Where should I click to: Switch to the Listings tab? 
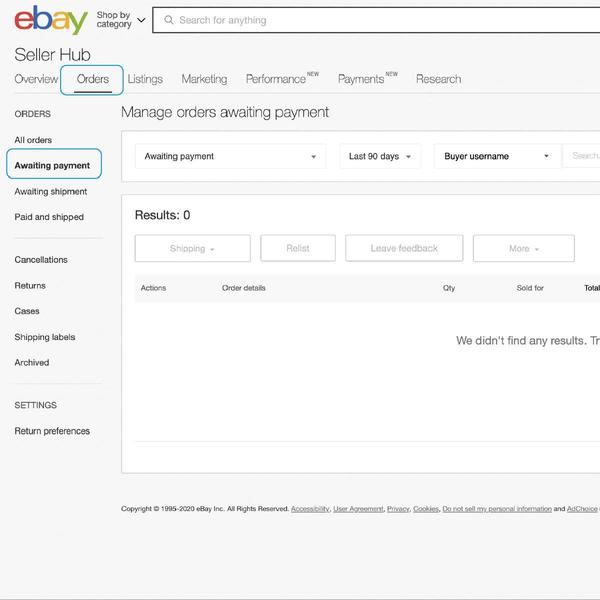point(145,79)
